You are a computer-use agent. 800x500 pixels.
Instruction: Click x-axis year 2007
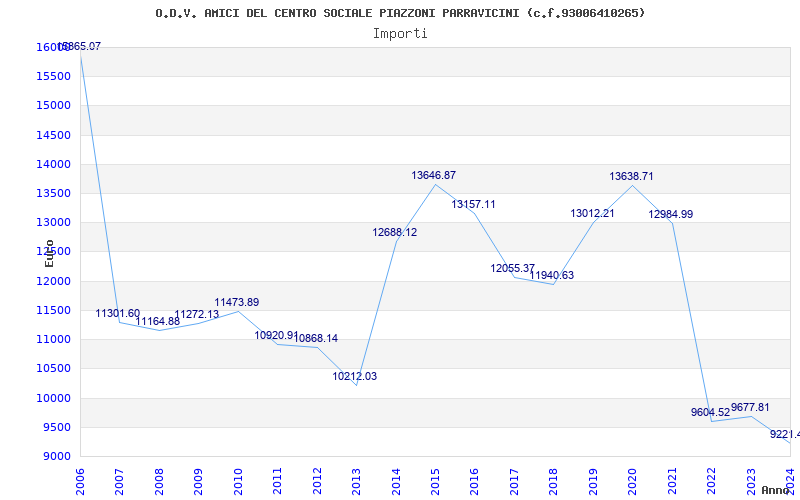[119, 481]
